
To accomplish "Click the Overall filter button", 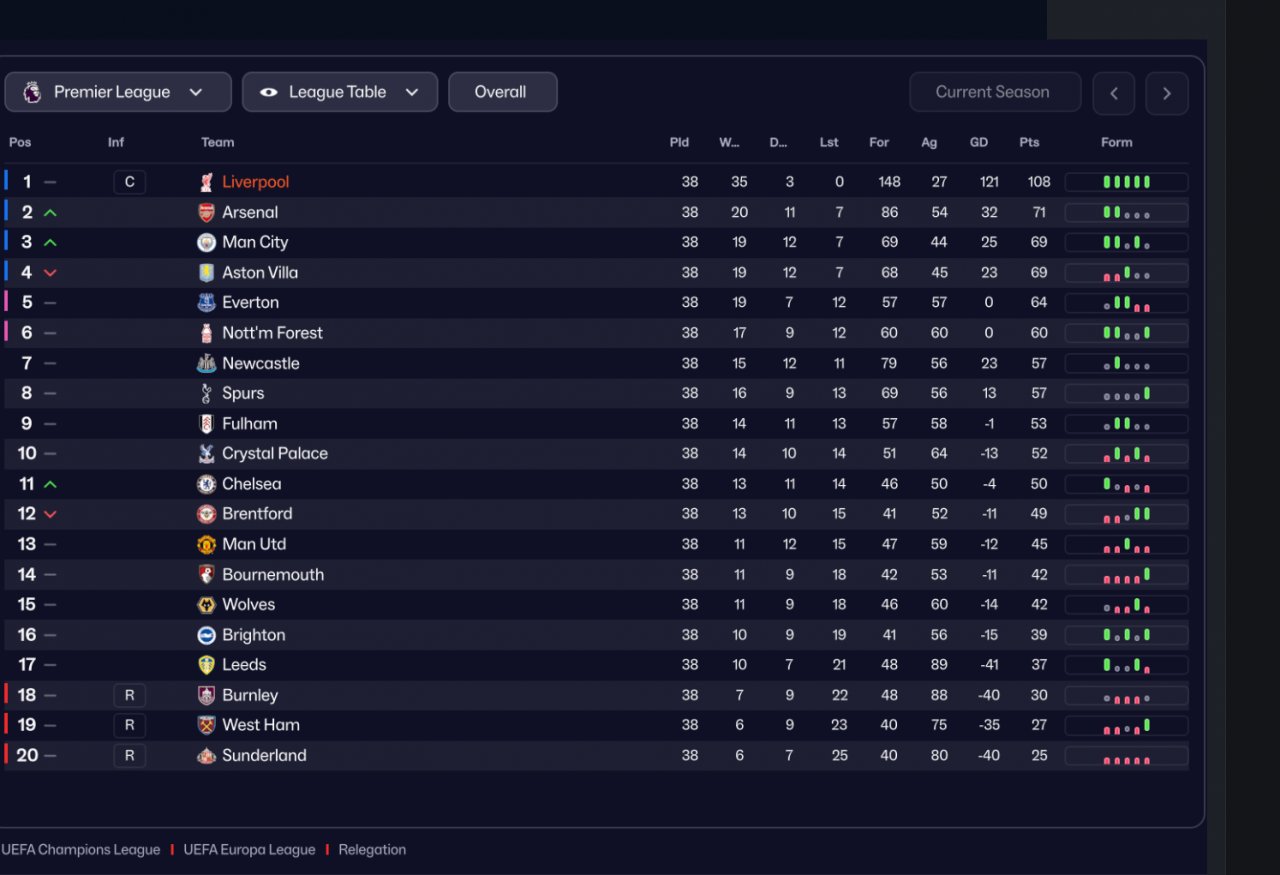I will (x=503, y=92).
